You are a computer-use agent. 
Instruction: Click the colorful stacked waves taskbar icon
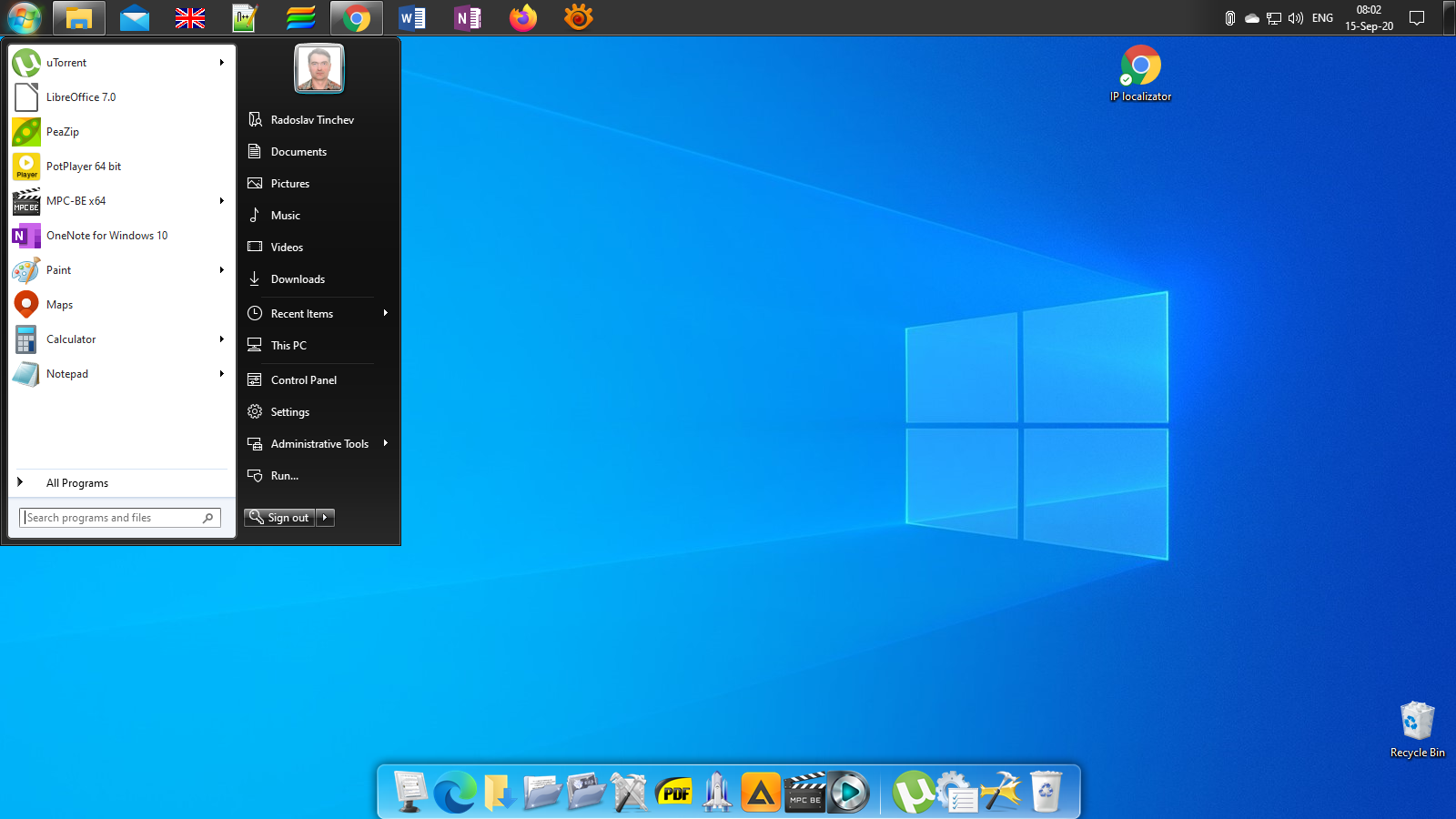click(x=300, y=17)
